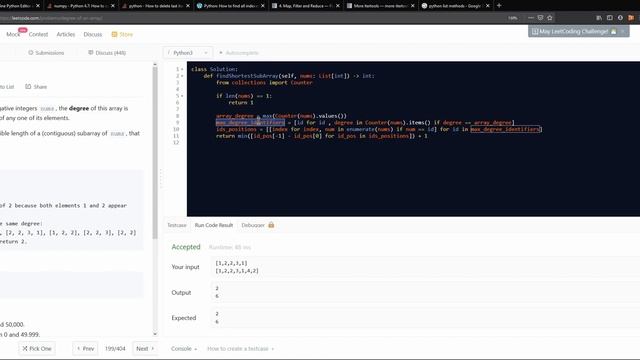Click the description scrollbar down arrow
Viewport: 640px width, 360px height.
[155, 334]
